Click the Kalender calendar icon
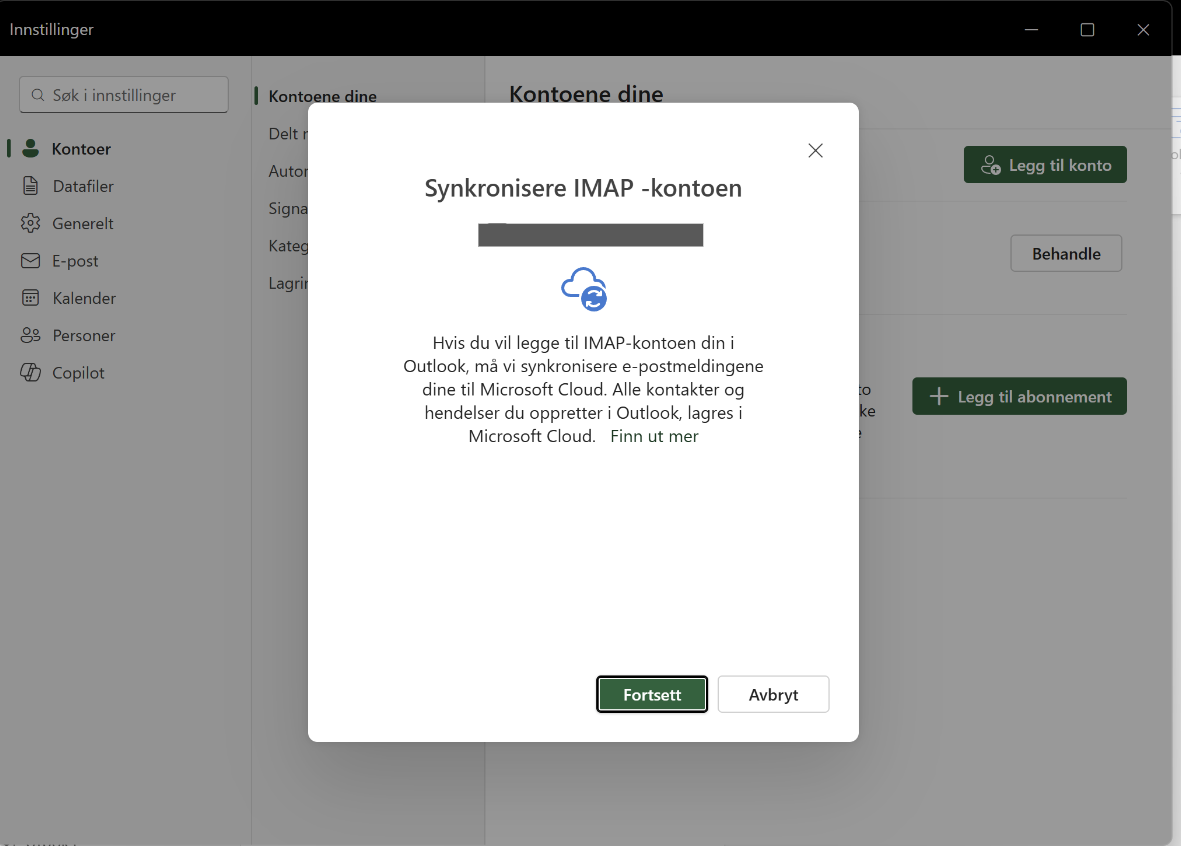The image size is (1181, 846). pyautogui.click(x=30, y=298)
